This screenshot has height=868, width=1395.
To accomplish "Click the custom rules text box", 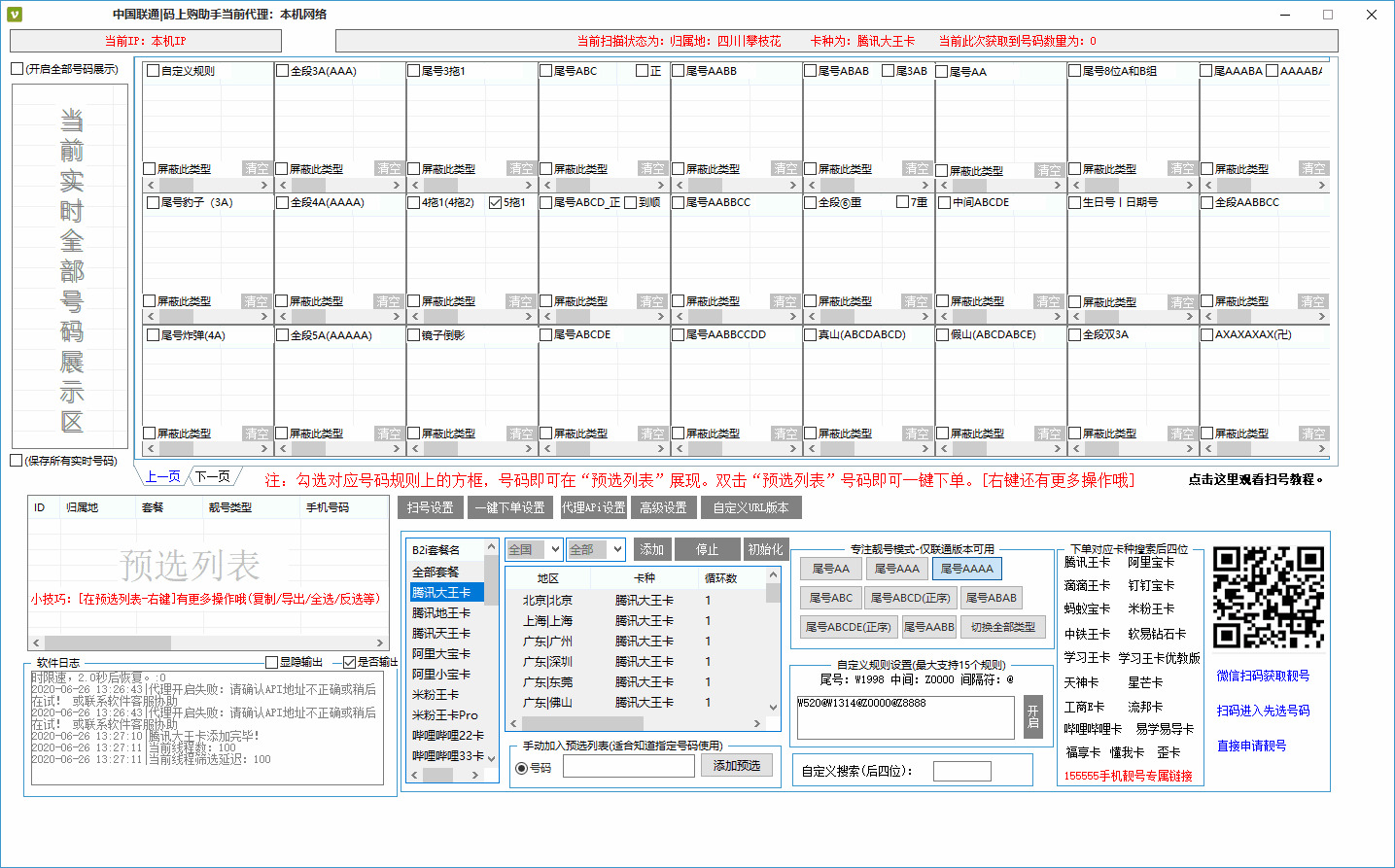I will coord(905,716).
